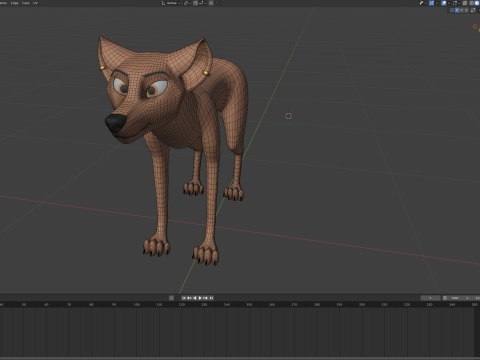Open the UV menu in the header
The image size is (480, 360).
[x=35, y=3]
